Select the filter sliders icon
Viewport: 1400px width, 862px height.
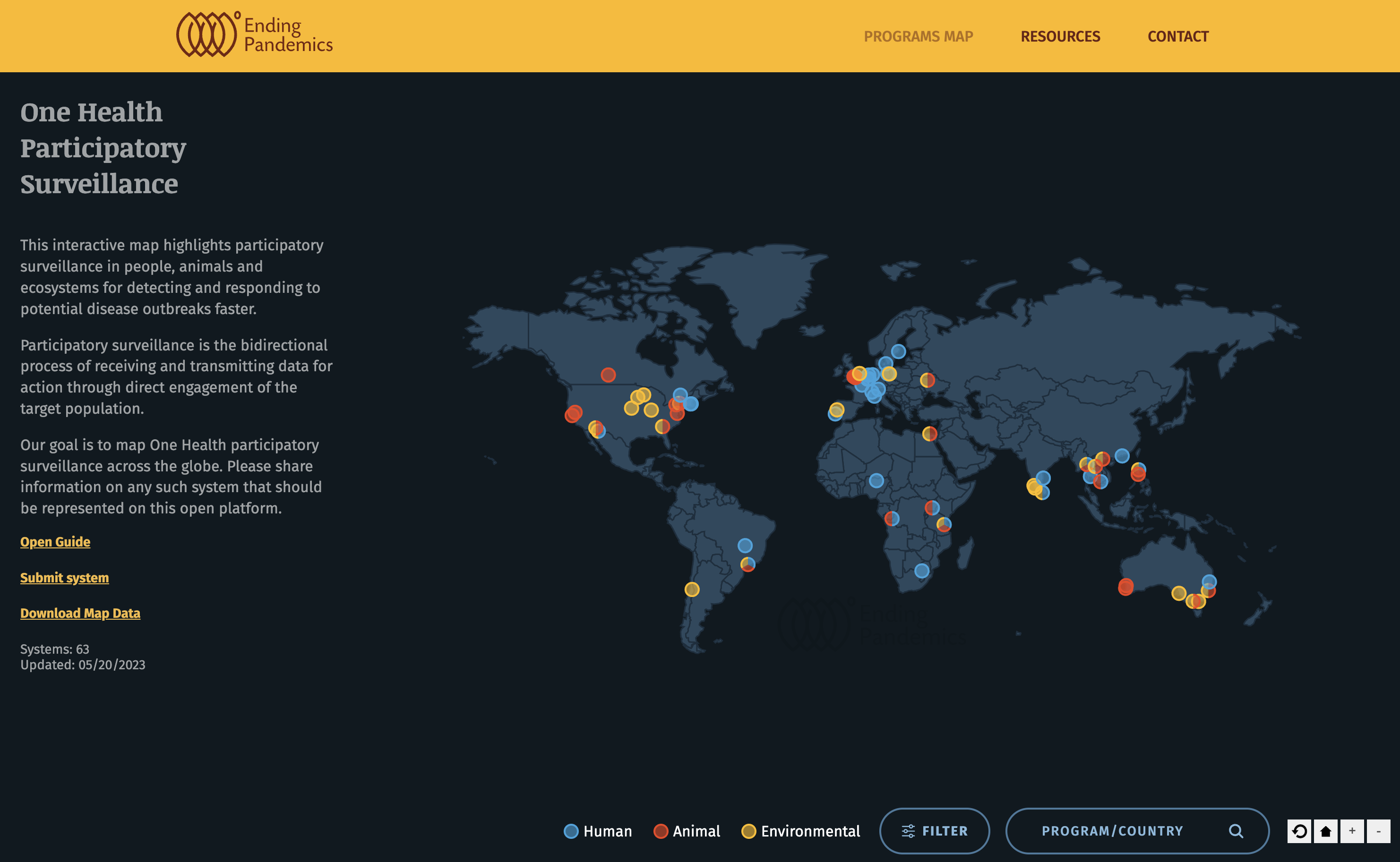pyautogui.click(x=909, y=831)
